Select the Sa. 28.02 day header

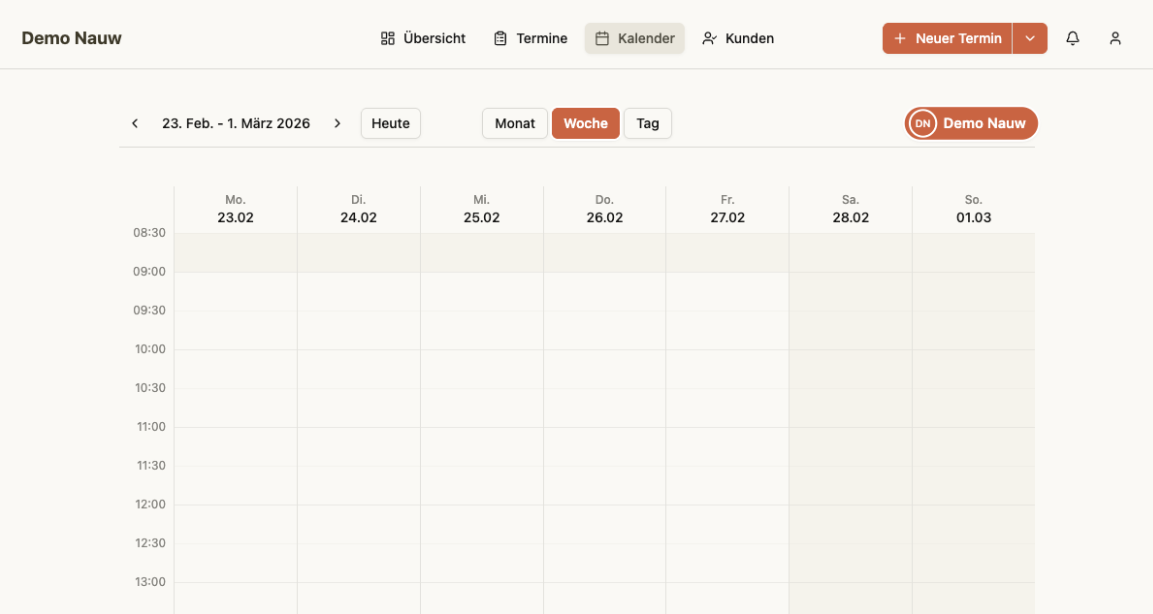click(851, 209)
